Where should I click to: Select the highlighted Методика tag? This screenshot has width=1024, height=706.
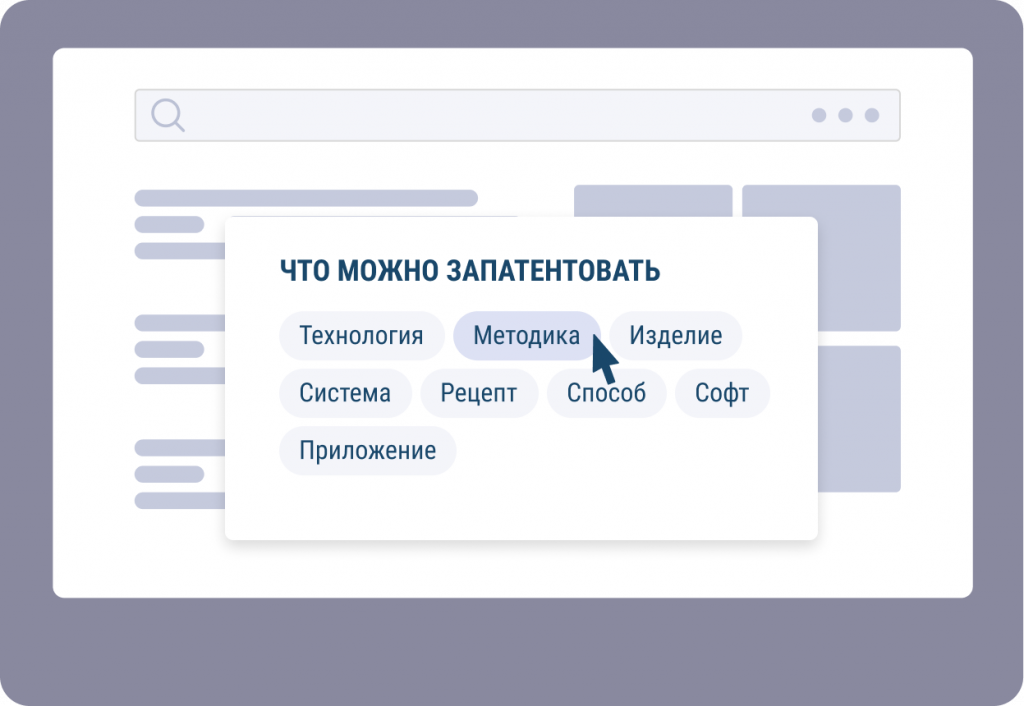(x=526, y=336)
